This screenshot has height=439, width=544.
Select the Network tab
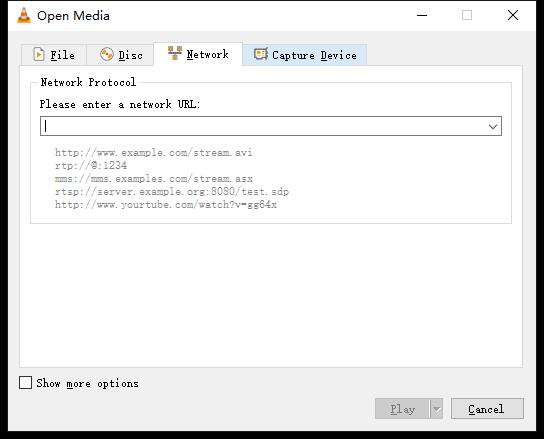pos(198,54)
